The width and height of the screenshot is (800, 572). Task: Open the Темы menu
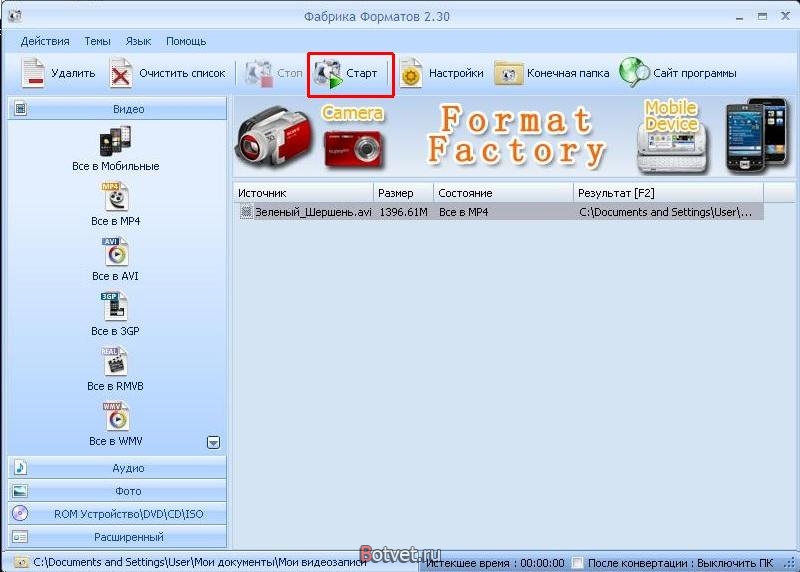(x=97, y=41)
